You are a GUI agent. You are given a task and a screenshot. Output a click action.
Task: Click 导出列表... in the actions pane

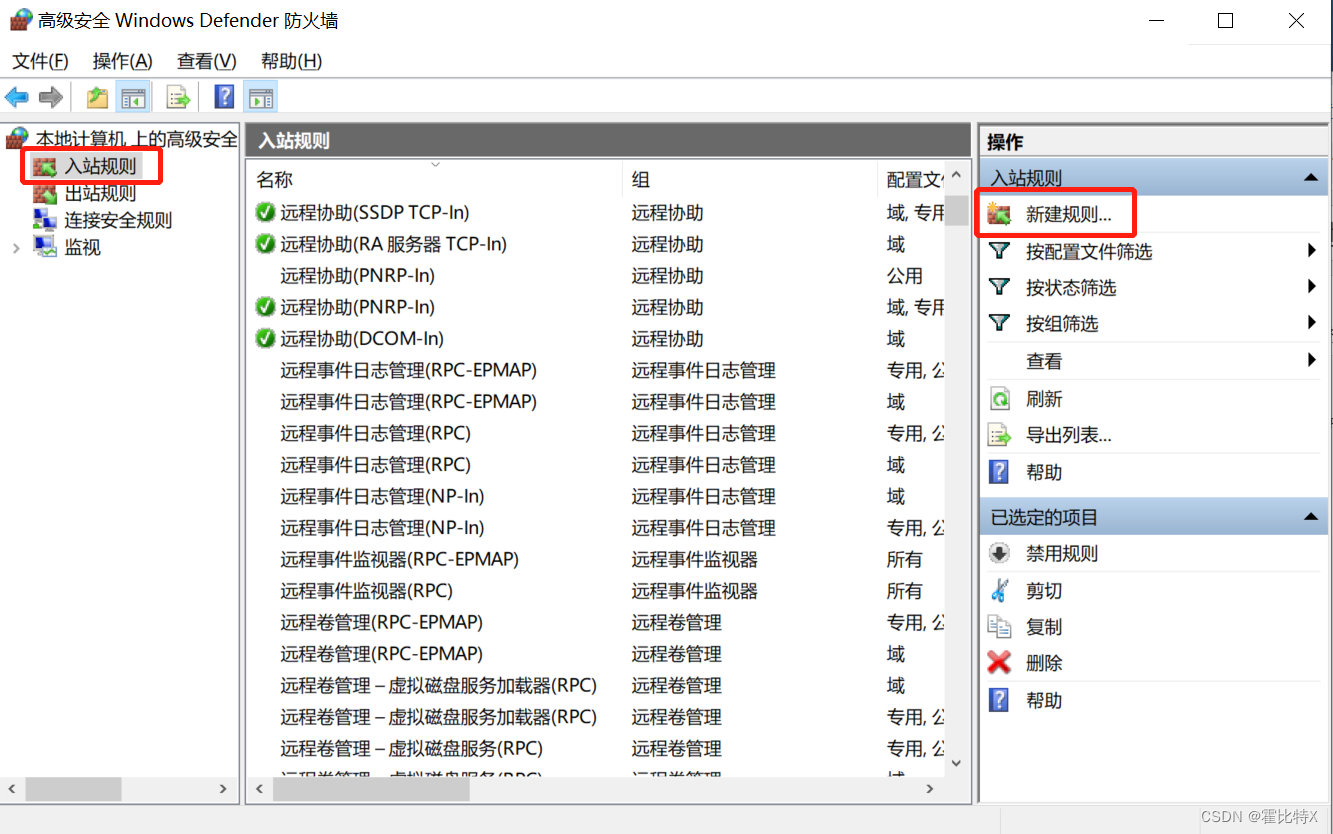(1069, 435)
